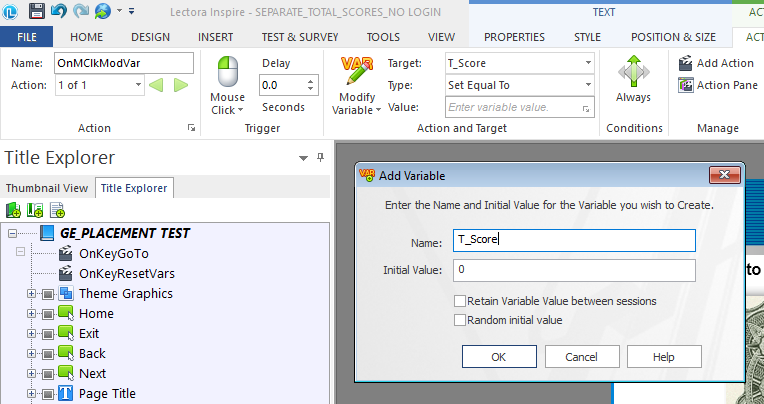
Task: Click the Undo arrow icon
Action: 58,11
